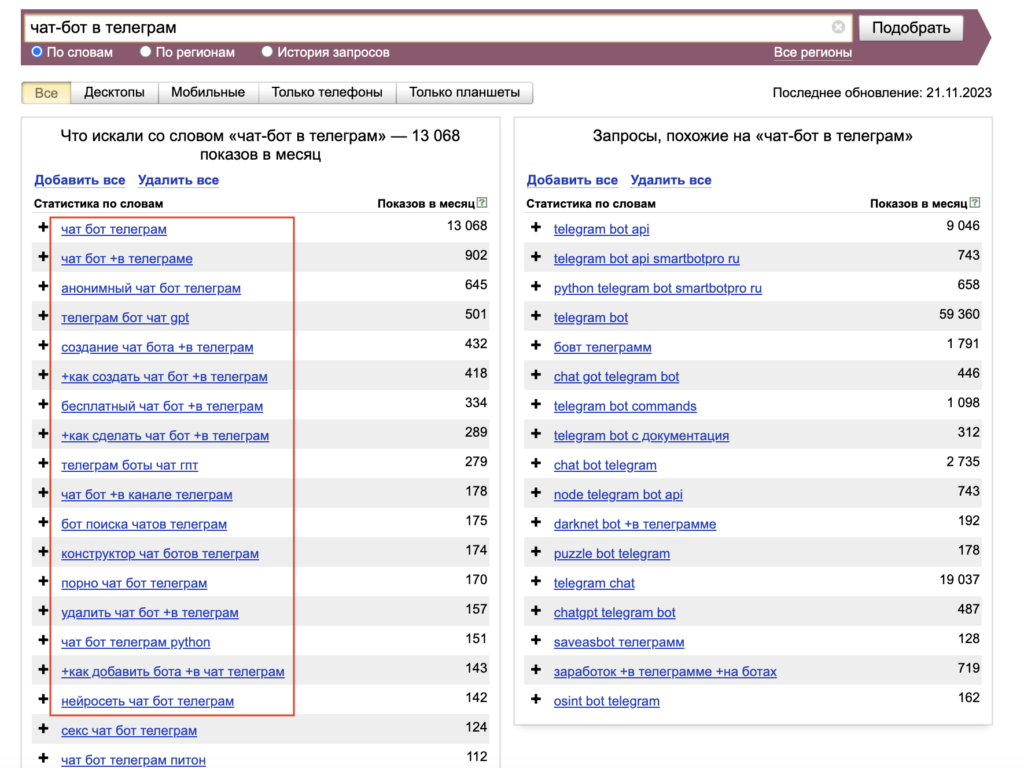Open the 'Только телефоны' tab
The width and height of the screenshot is (1024, 768).
pyautogui.click(x=327, y=93)
